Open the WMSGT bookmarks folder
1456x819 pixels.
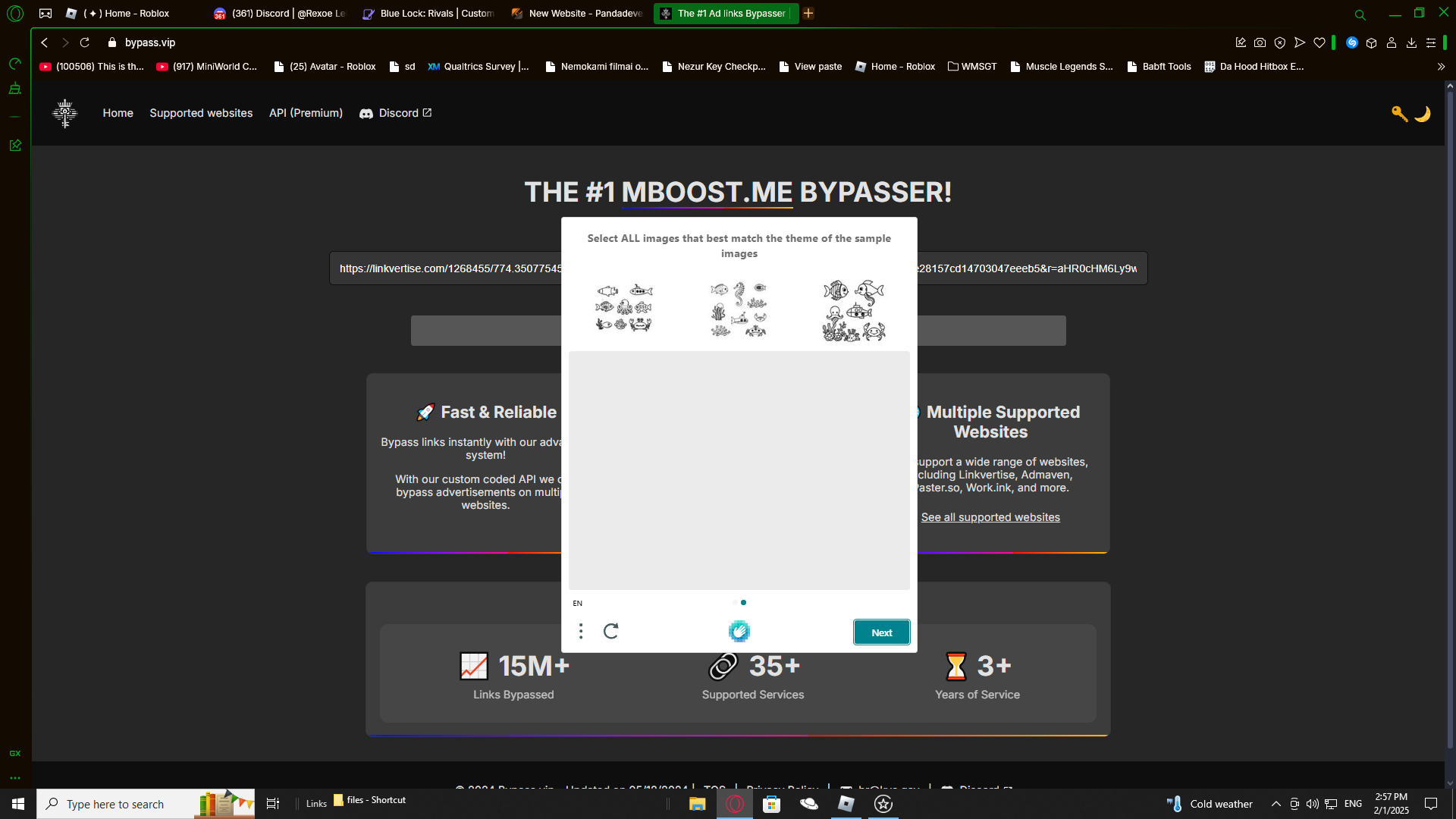click(x=972, y=67)
